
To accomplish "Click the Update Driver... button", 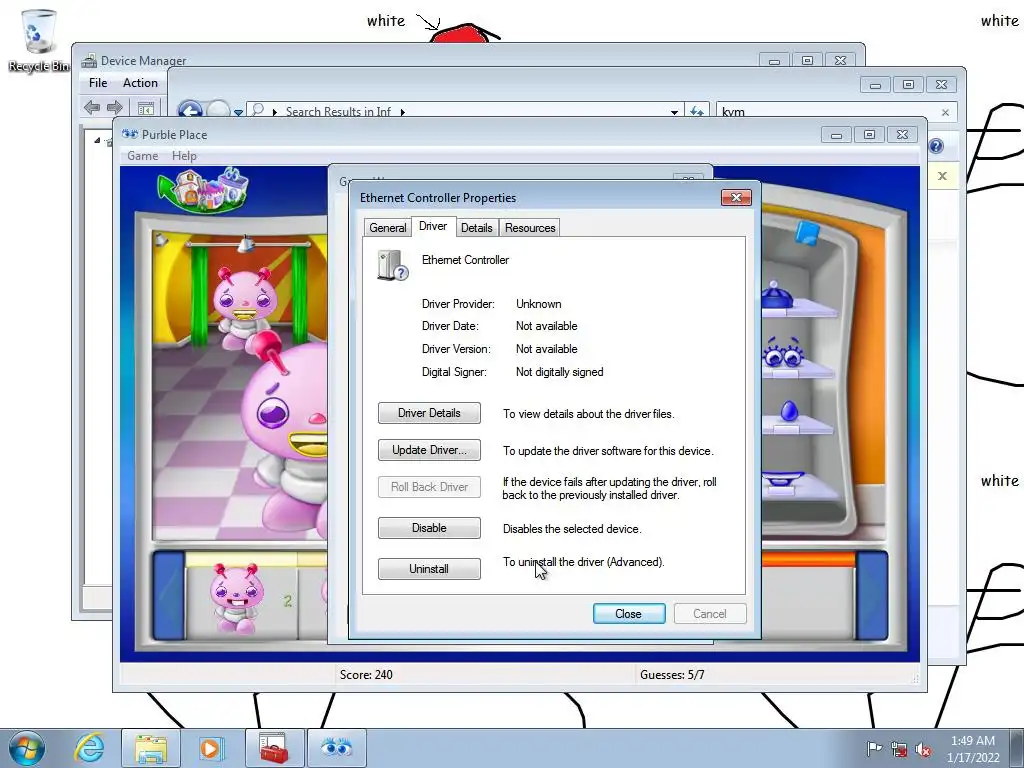I will (x=429, y=450).
